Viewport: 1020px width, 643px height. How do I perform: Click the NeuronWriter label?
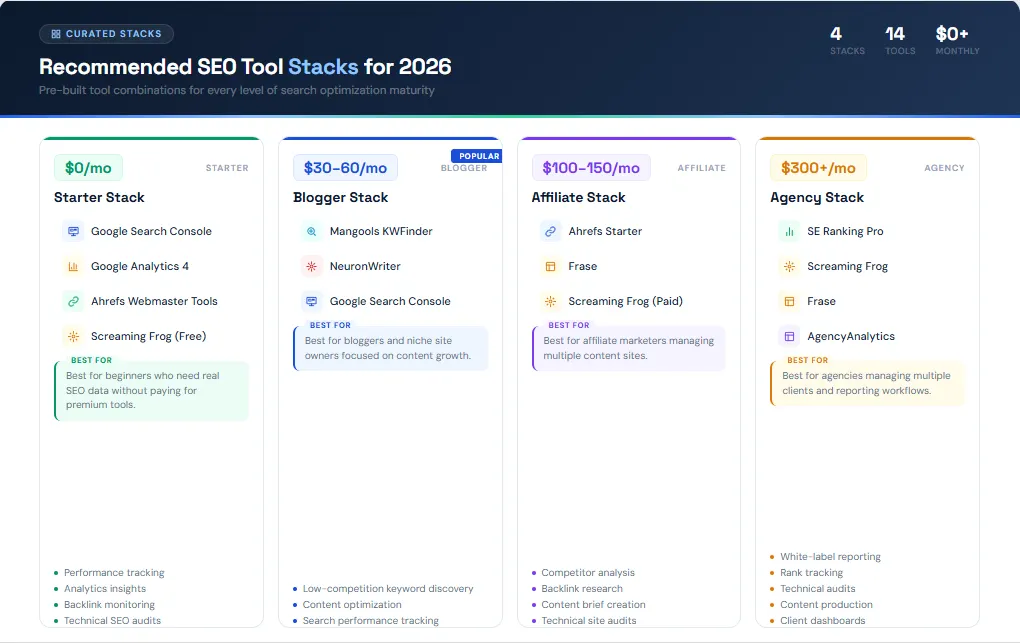point(365,266)
